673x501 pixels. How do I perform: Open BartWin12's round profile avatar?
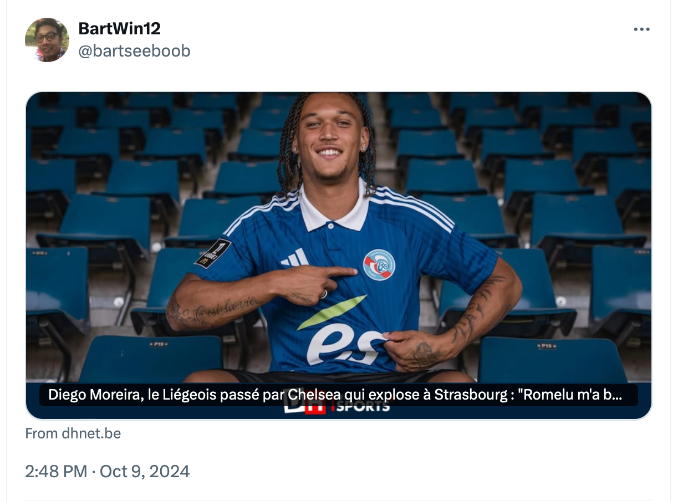coord(47,40)
